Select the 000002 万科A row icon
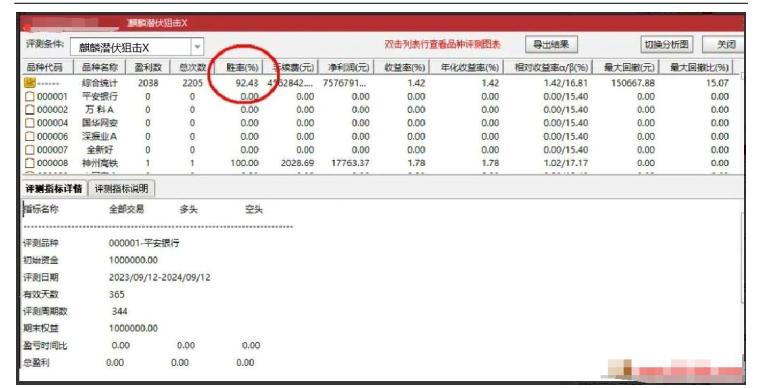Viewport: 761px width, 388px height. click(x=30, y=110)
